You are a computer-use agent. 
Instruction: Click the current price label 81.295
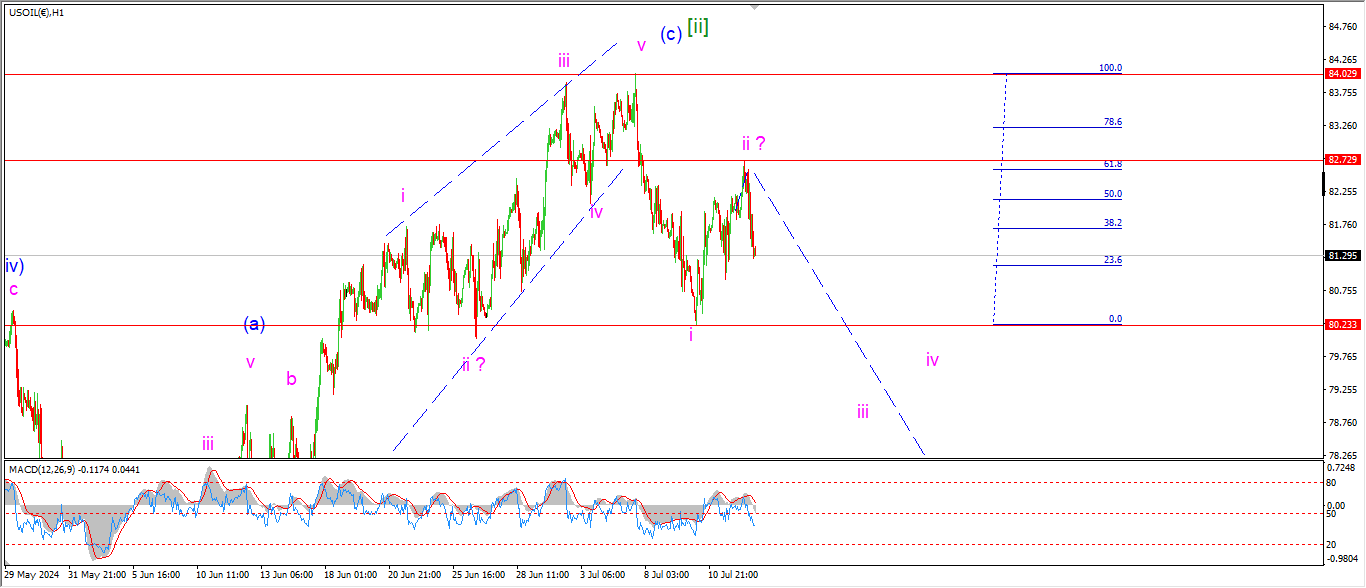(x=1340, y=256)
